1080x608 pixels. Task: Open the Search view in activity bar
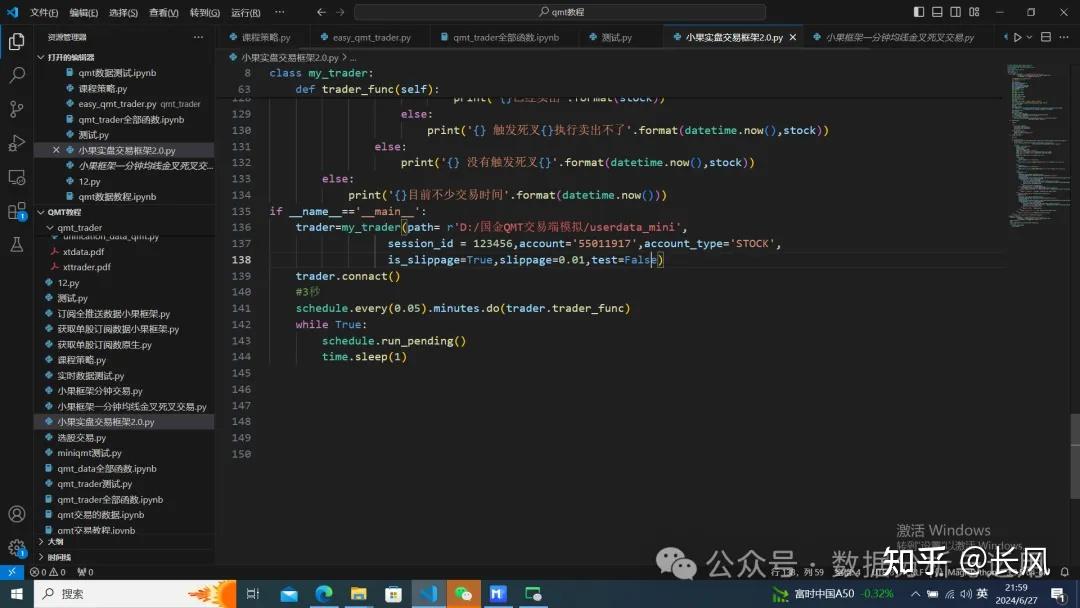pos(16,75)
